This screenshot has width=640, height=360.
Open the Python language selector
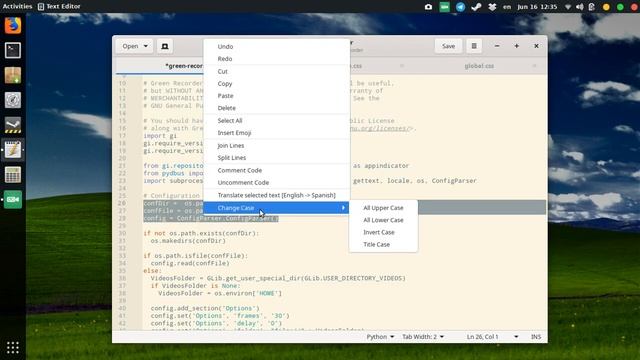(380, 337)
